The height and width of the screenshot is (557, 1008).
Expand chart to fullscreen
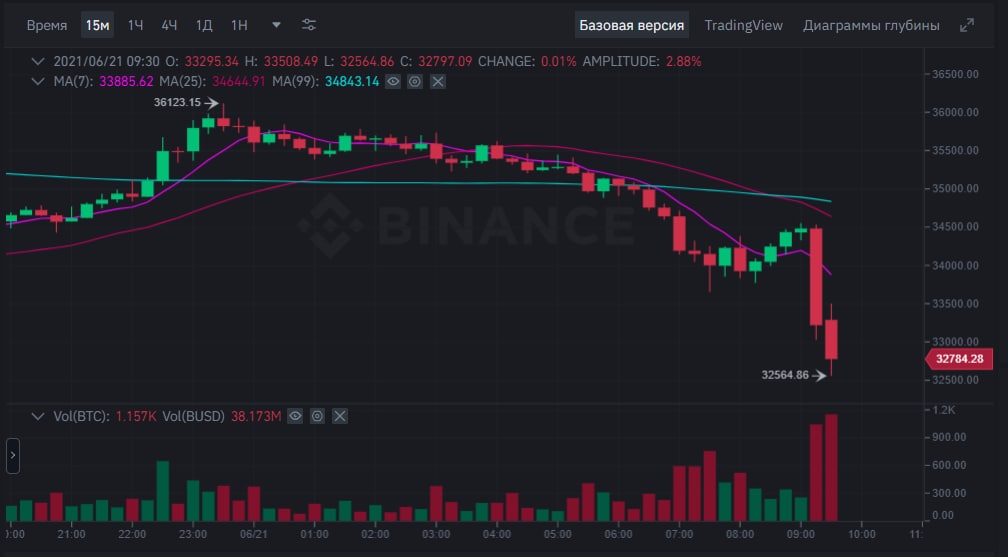click(966, 25)
